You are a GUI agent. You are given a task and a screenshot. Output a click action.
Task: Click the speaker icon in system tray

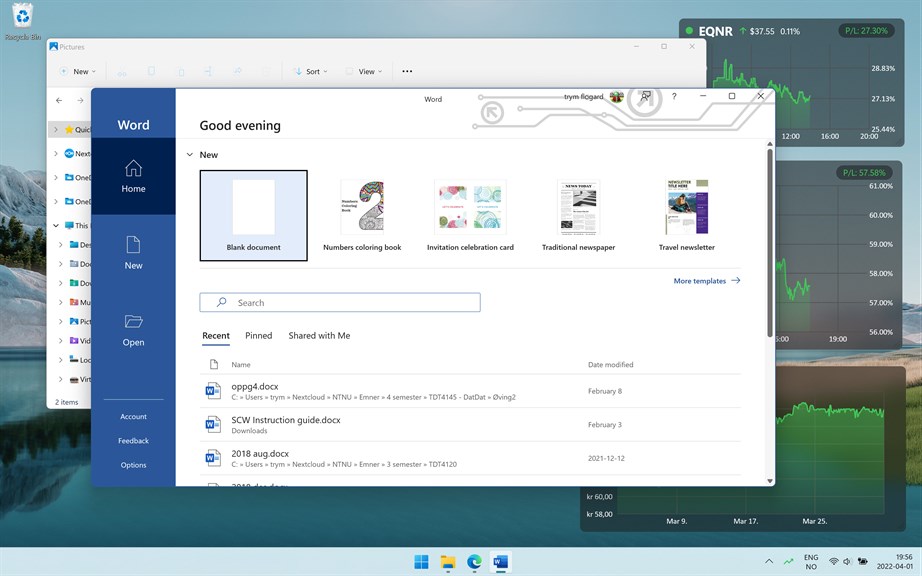click(x=847, y=561)
